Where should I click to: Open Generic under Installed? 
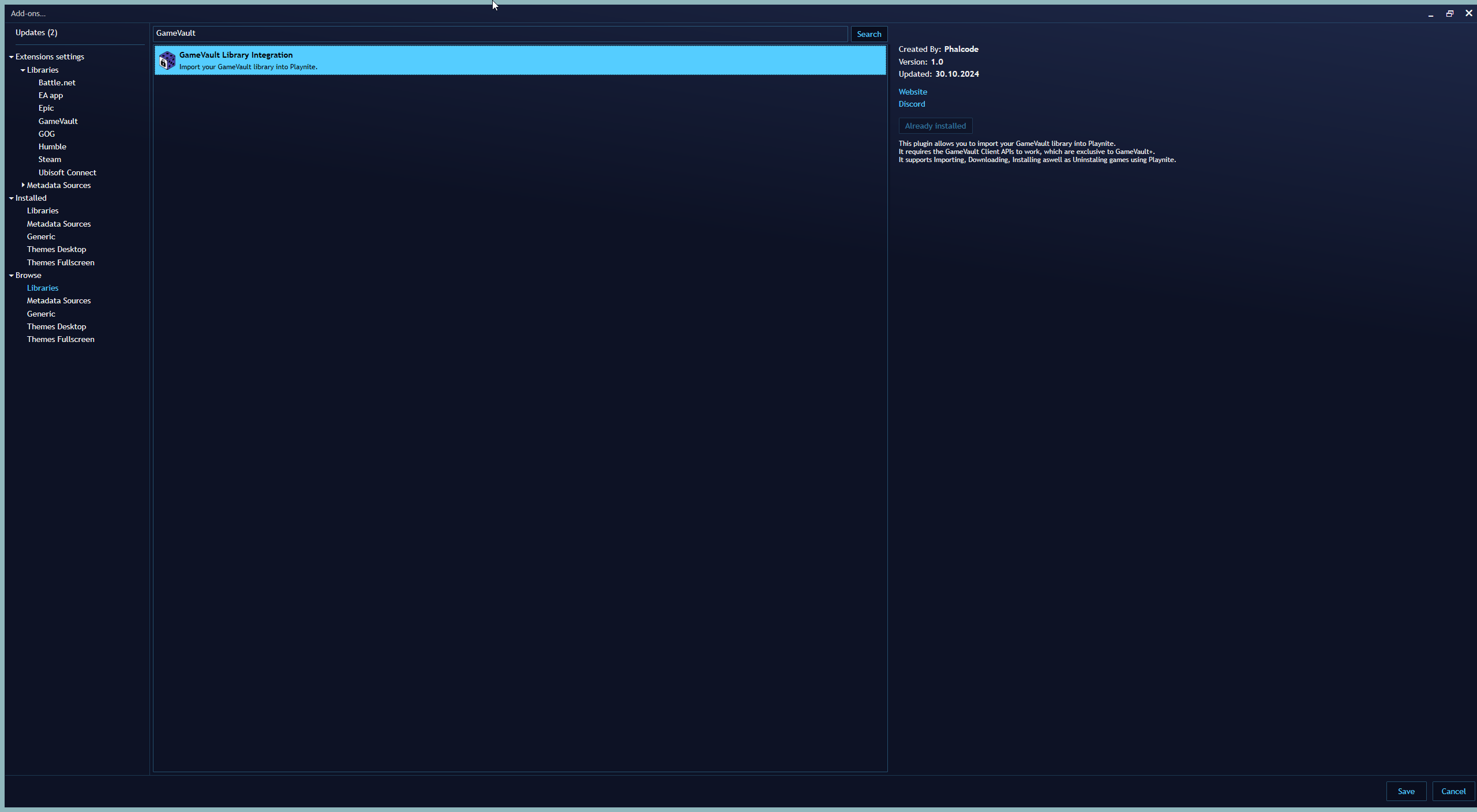41,236
